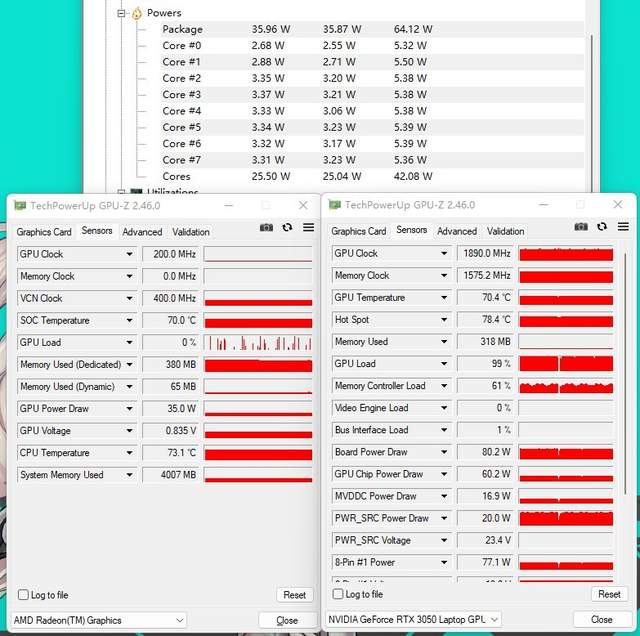Click SOC Temperature graph
Image resolution: width=640 pixels, height=636 pixels.
pos(258,320)
